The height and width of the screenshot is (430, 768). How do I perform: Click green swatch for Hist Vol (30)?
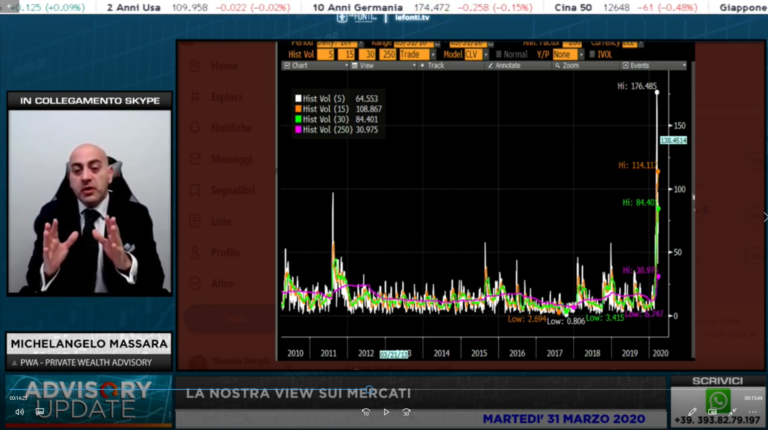(298, 119)
